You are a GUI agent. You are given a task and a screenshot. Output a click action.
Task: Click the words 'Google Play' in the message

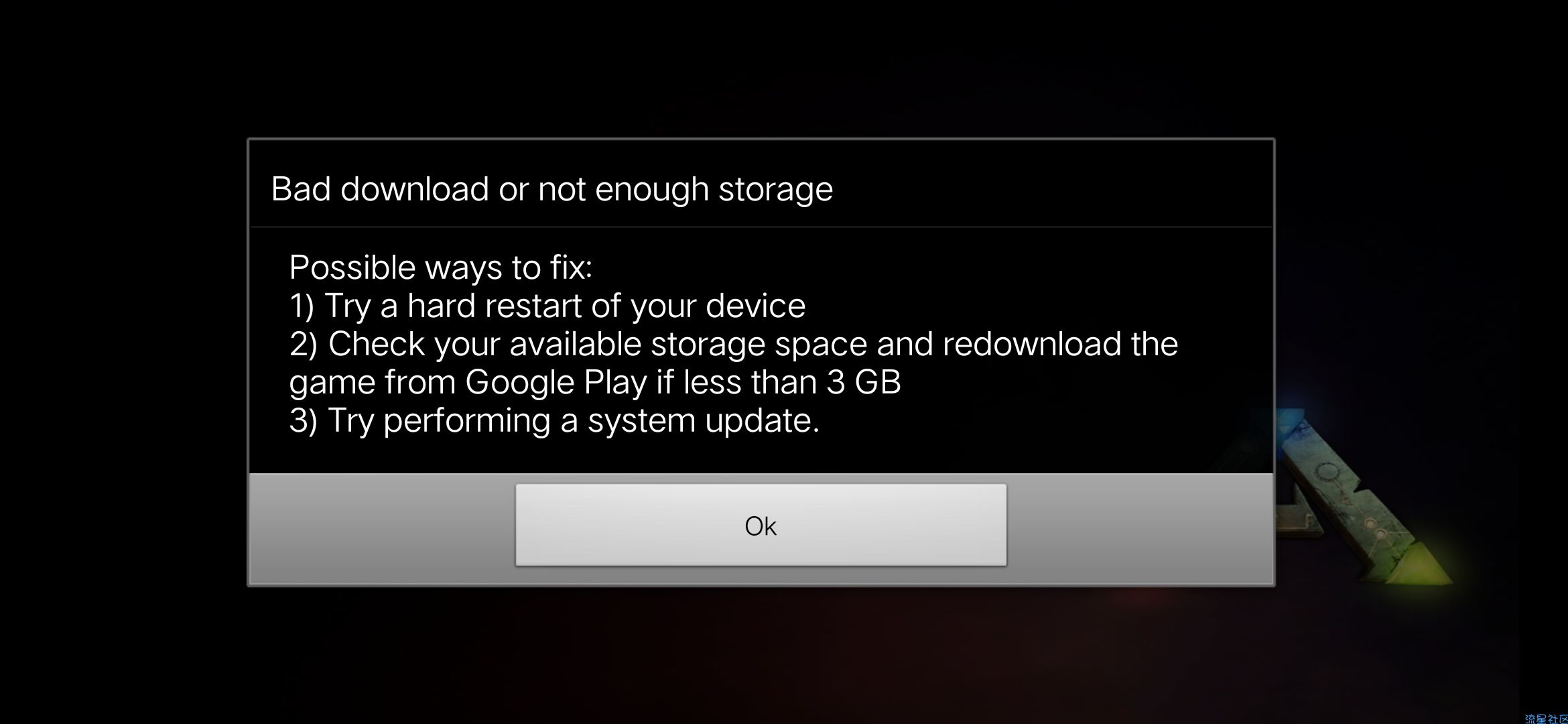(x=556, y=383)
